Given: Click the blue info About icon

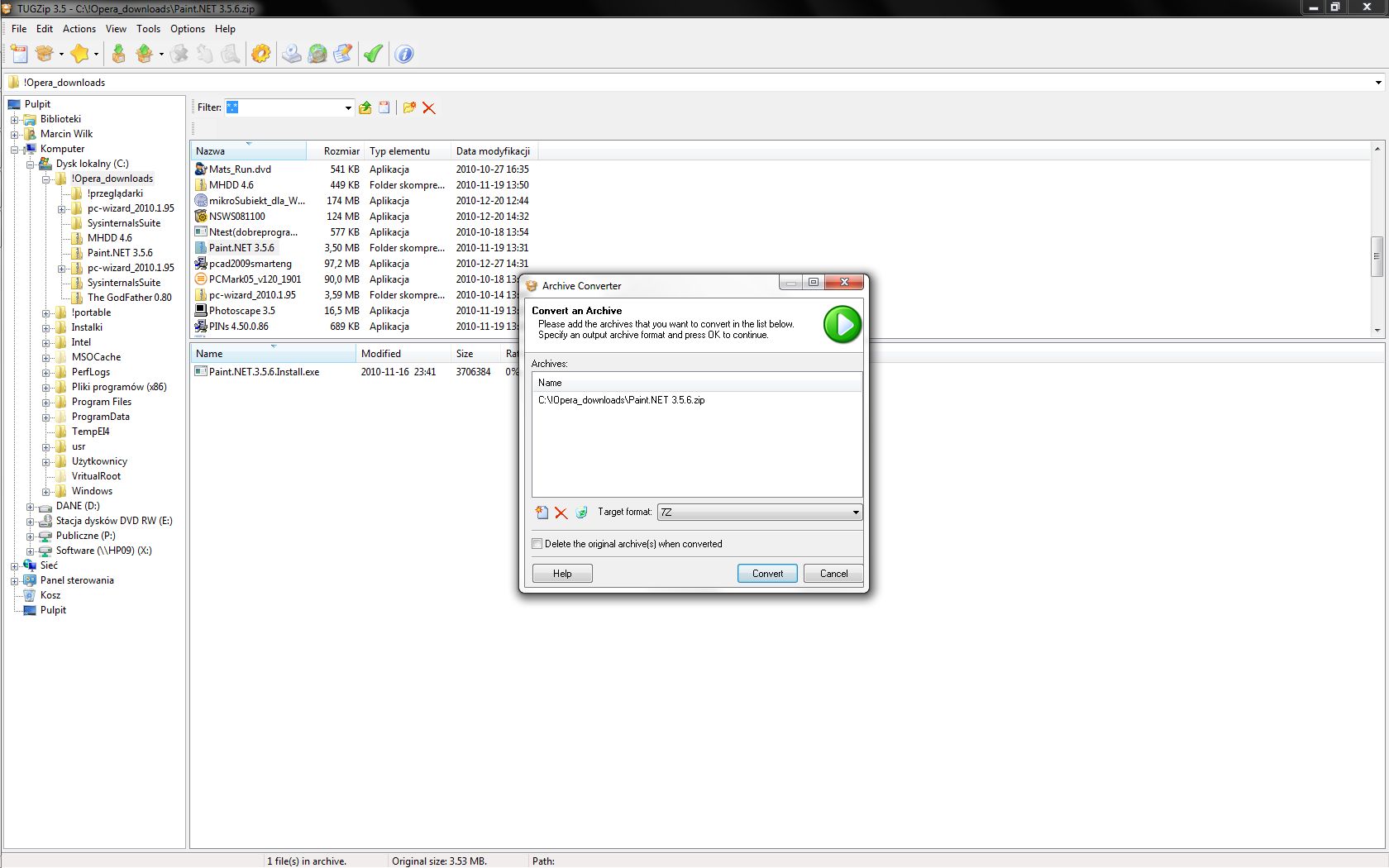Looking at the screenshot, I should coord(404,55).
